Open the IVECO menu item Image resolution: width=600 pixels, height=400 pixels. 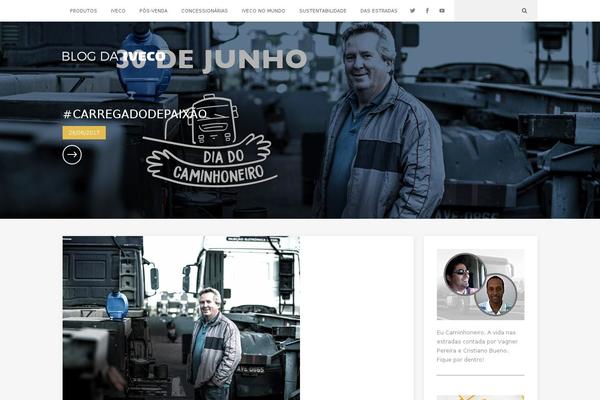(x=118, y=11)
